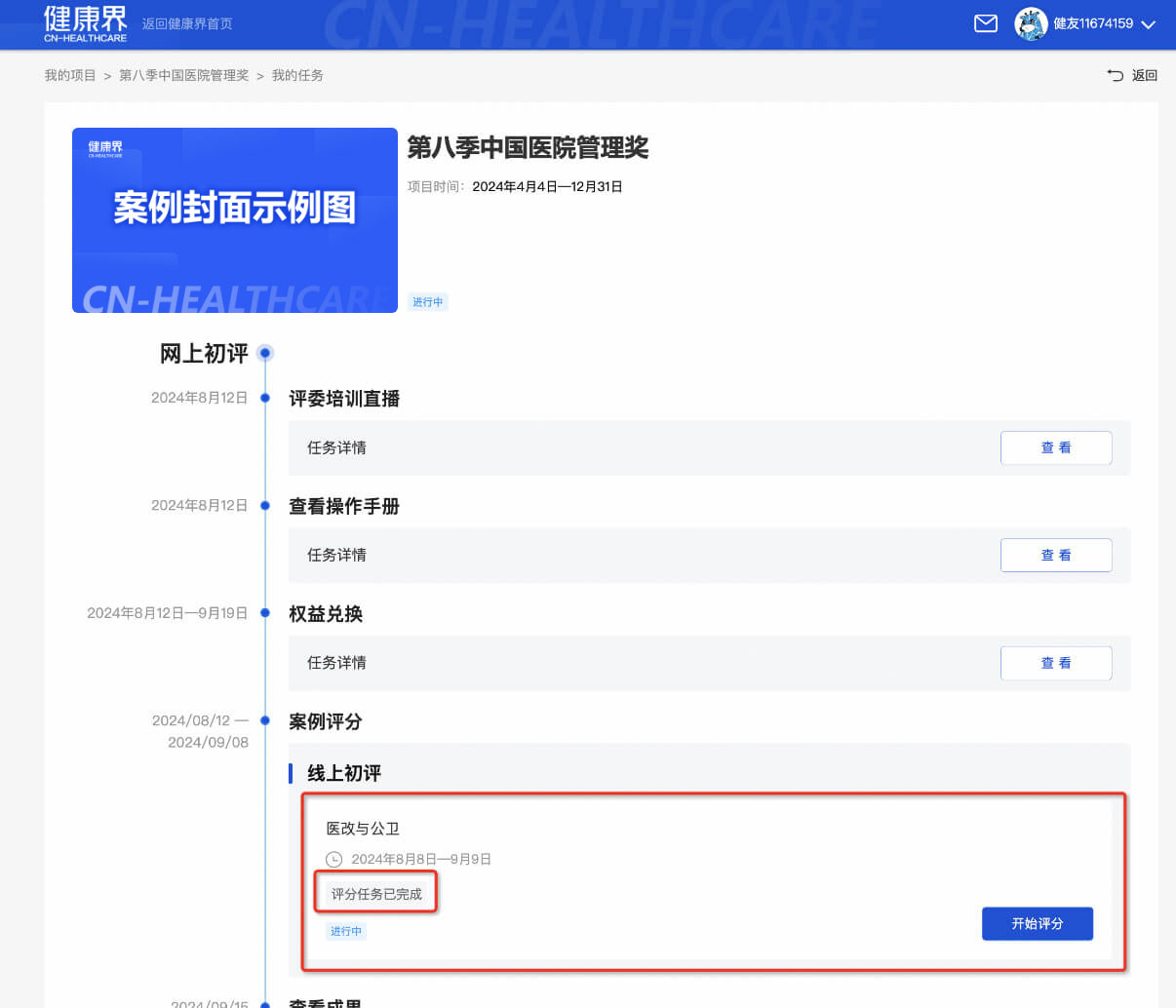Click the 进行中 tag under project title
The height and width of the screenshot is (1008, 1176).
[427, 302]
